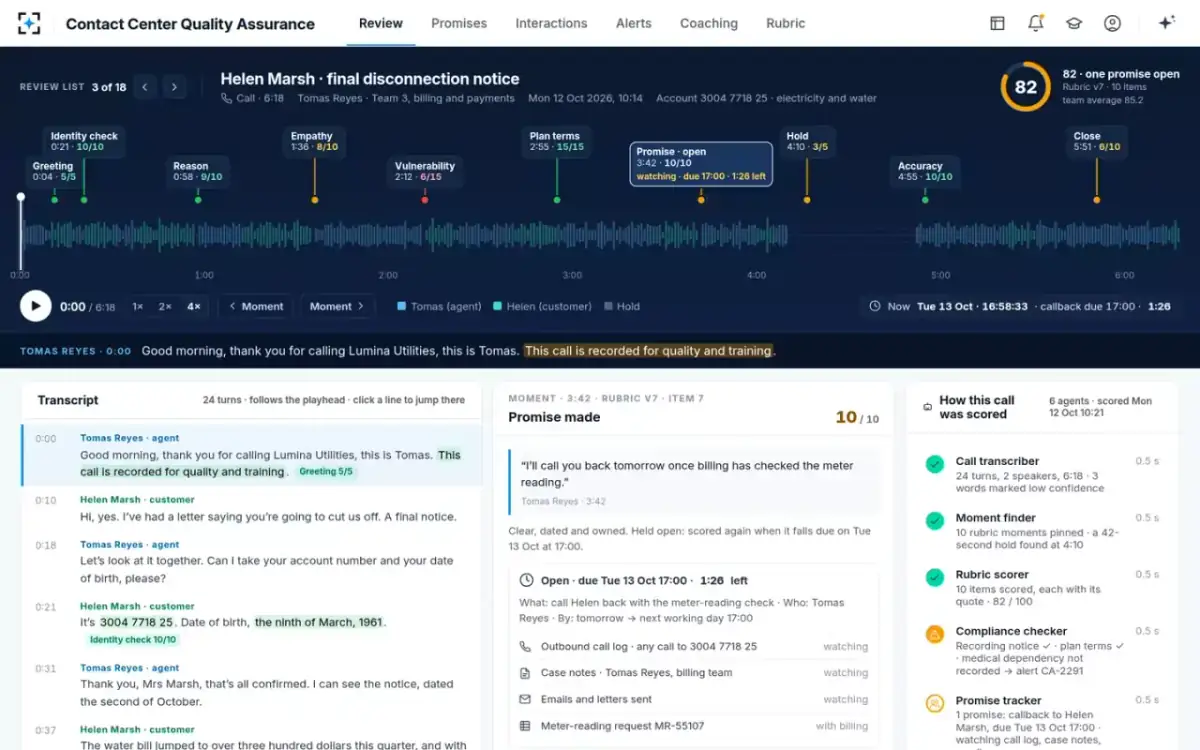Open the user profile icon

pyautogui.click(x=1112, y=23)
